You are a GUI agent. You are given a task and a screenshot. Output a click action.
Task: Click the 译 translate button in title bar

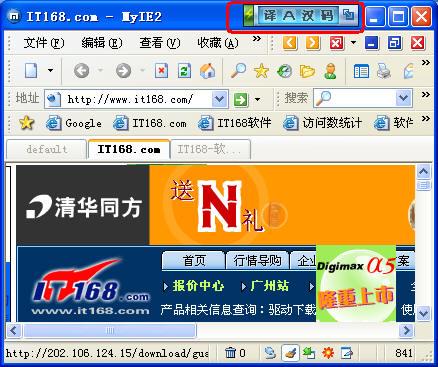(x=269, y=15)
